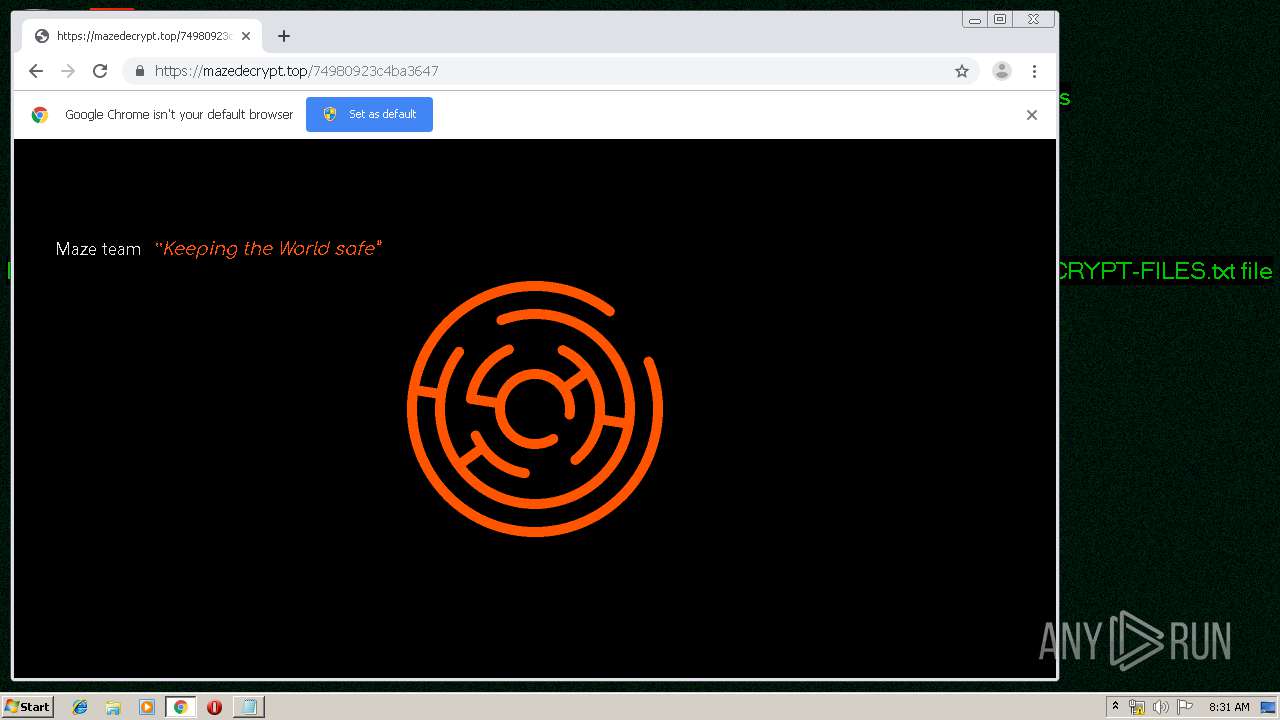Screen dimensions: 1280x720
Task: Open Windows Explorer folder icon in taskbar
Action: click(x=113, y=707)
